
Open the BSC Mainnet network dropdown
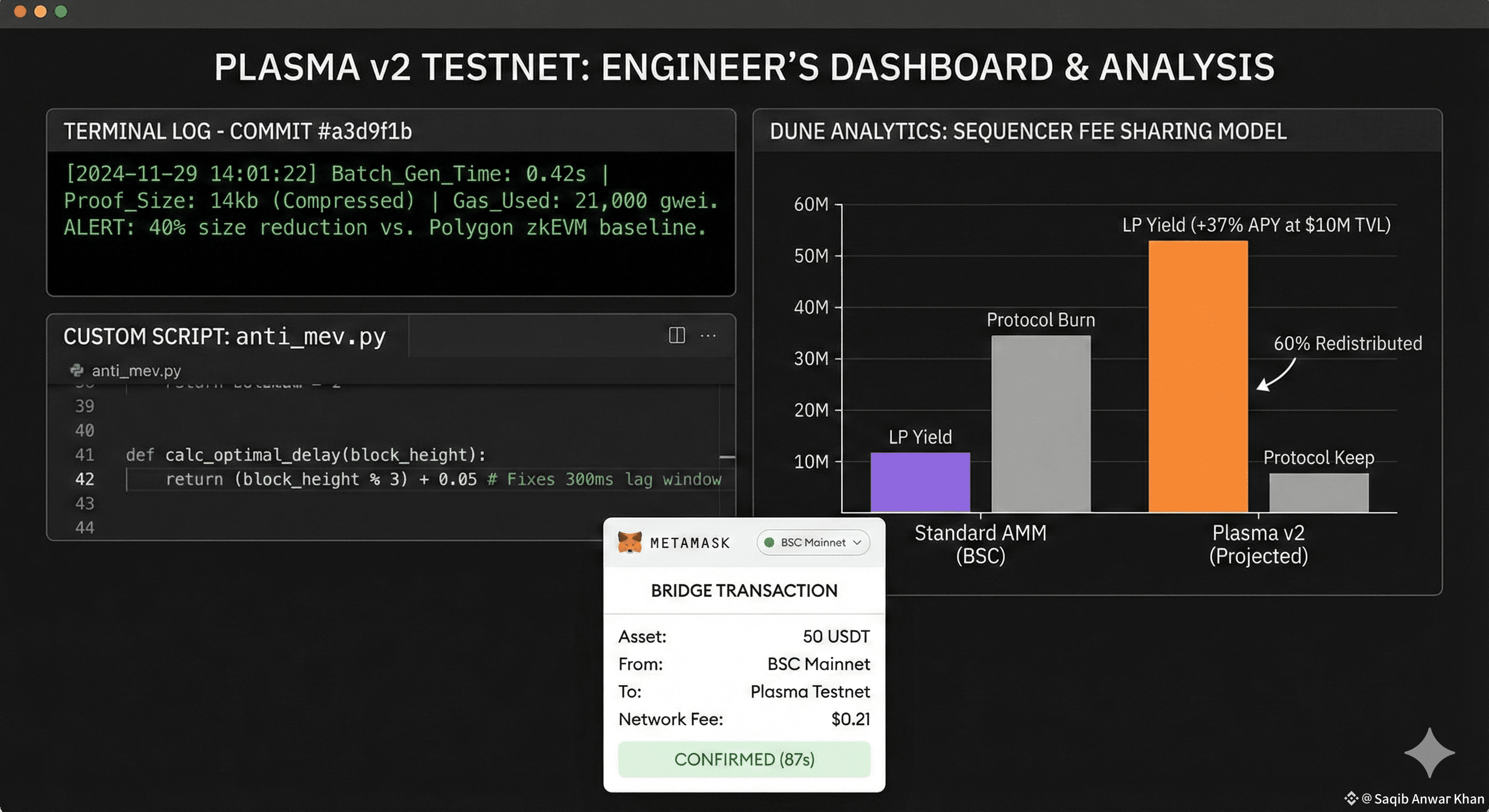point(813,542)
